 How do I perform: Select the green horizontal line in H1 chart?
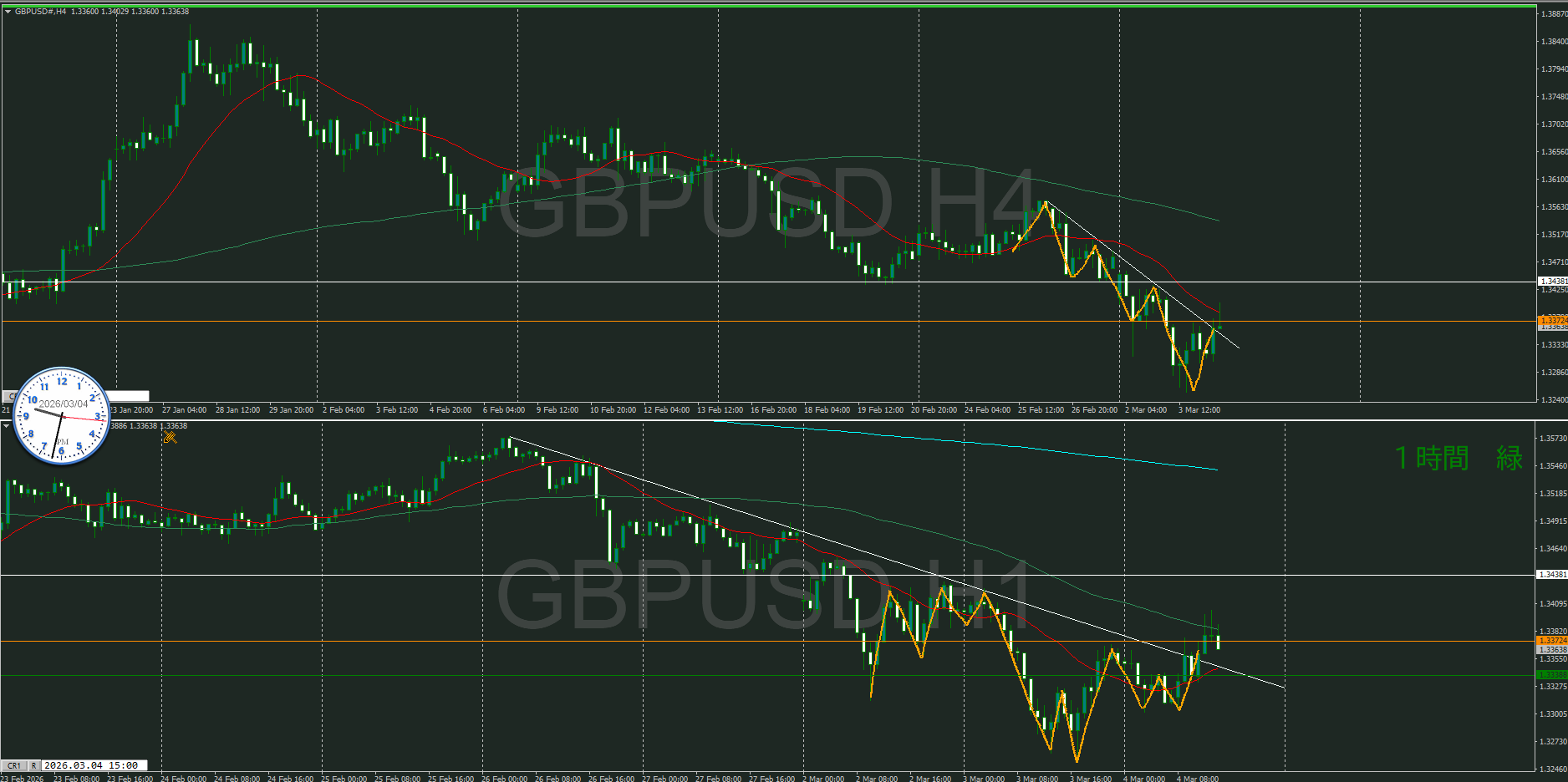tap(585, 675)
